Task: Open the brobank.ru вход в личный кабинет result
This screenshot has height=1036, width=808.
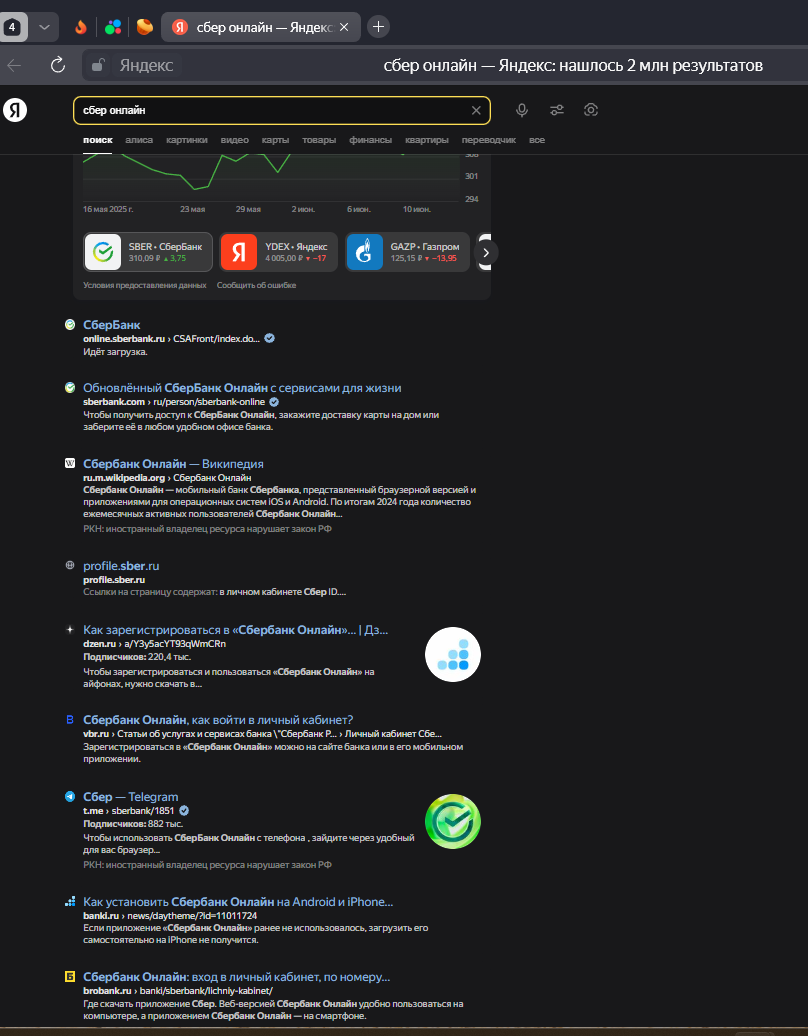Action: click(x=237, y=977)
